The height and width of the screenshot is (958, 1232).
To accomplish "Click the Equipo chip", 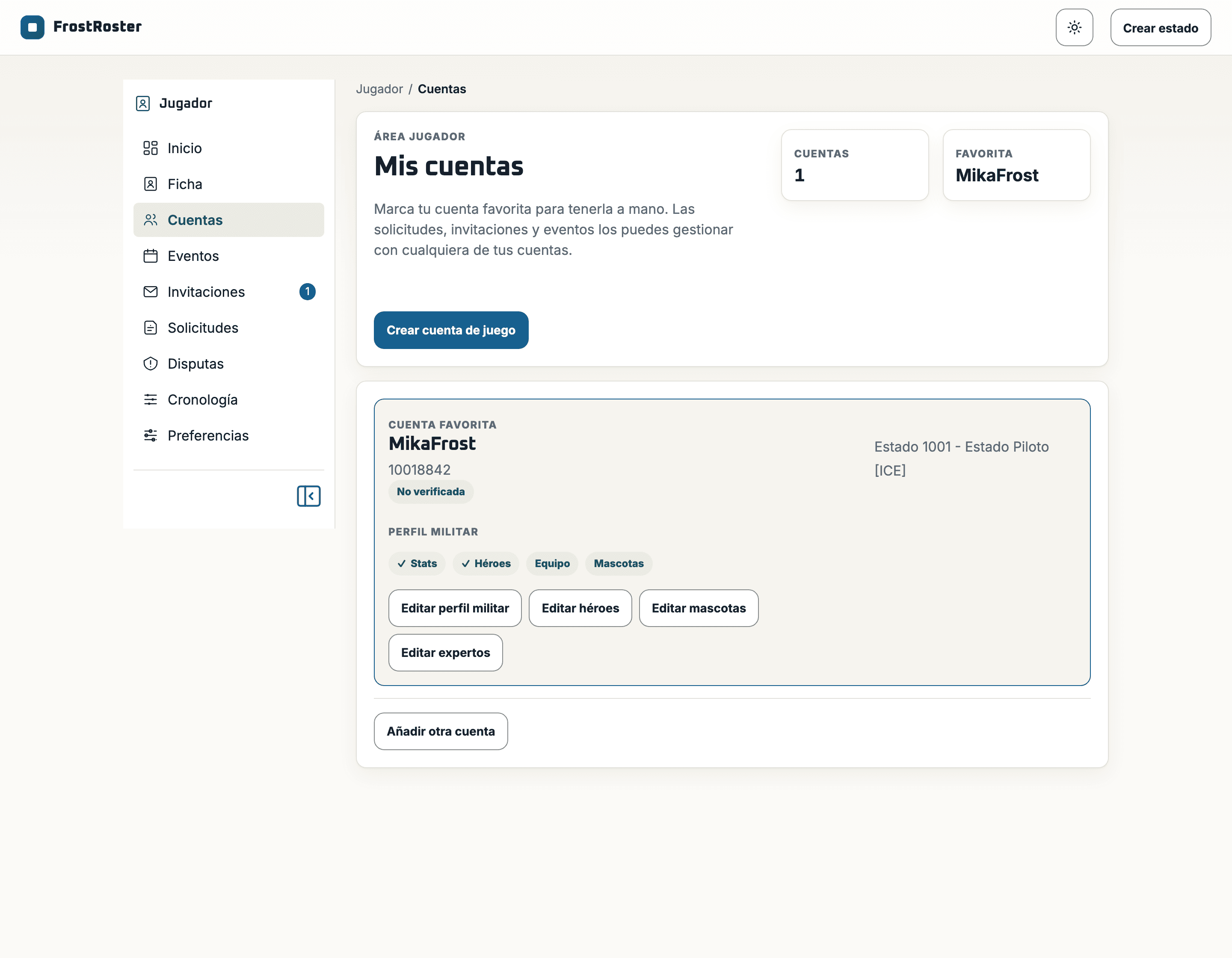I will (x=552, y=564).
